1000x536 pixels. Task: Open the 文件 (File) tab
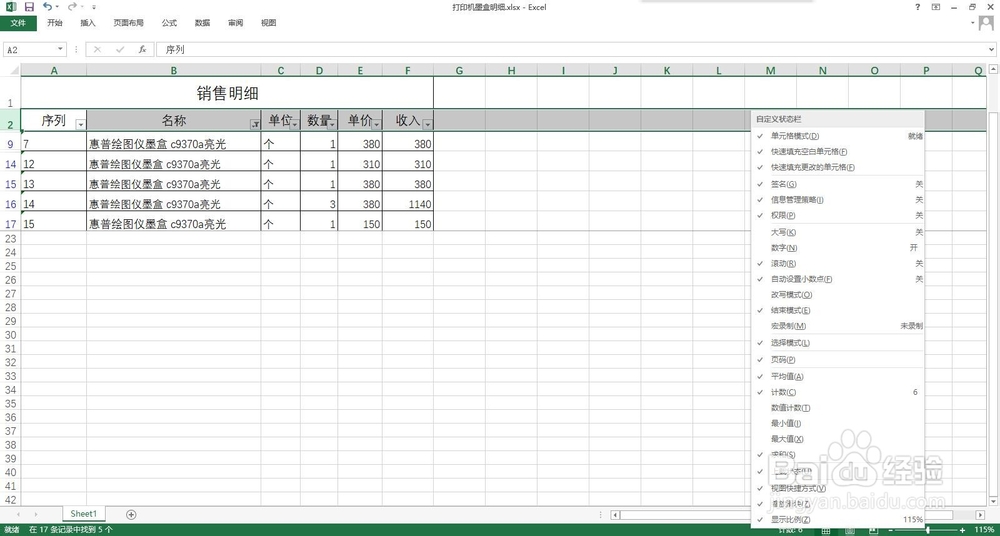[18, 23]
